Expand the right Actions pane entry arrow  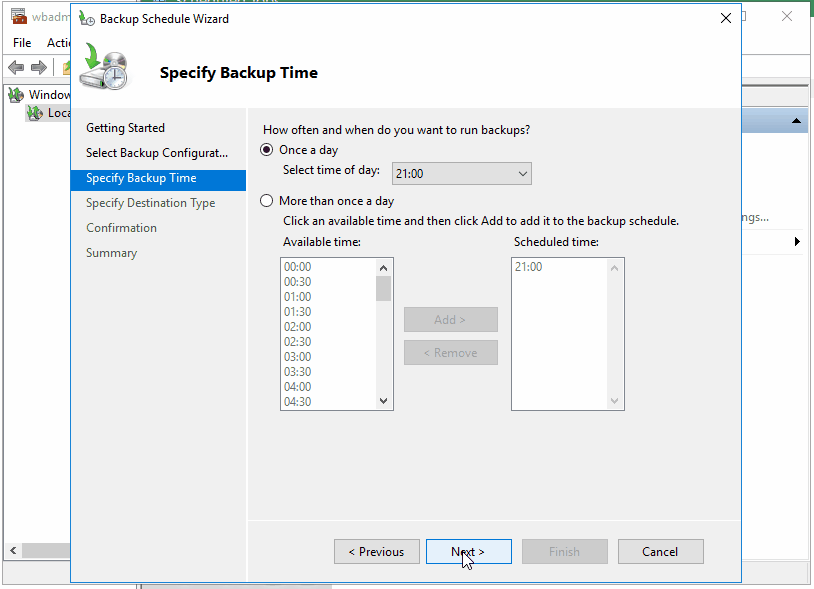[796, 241]
